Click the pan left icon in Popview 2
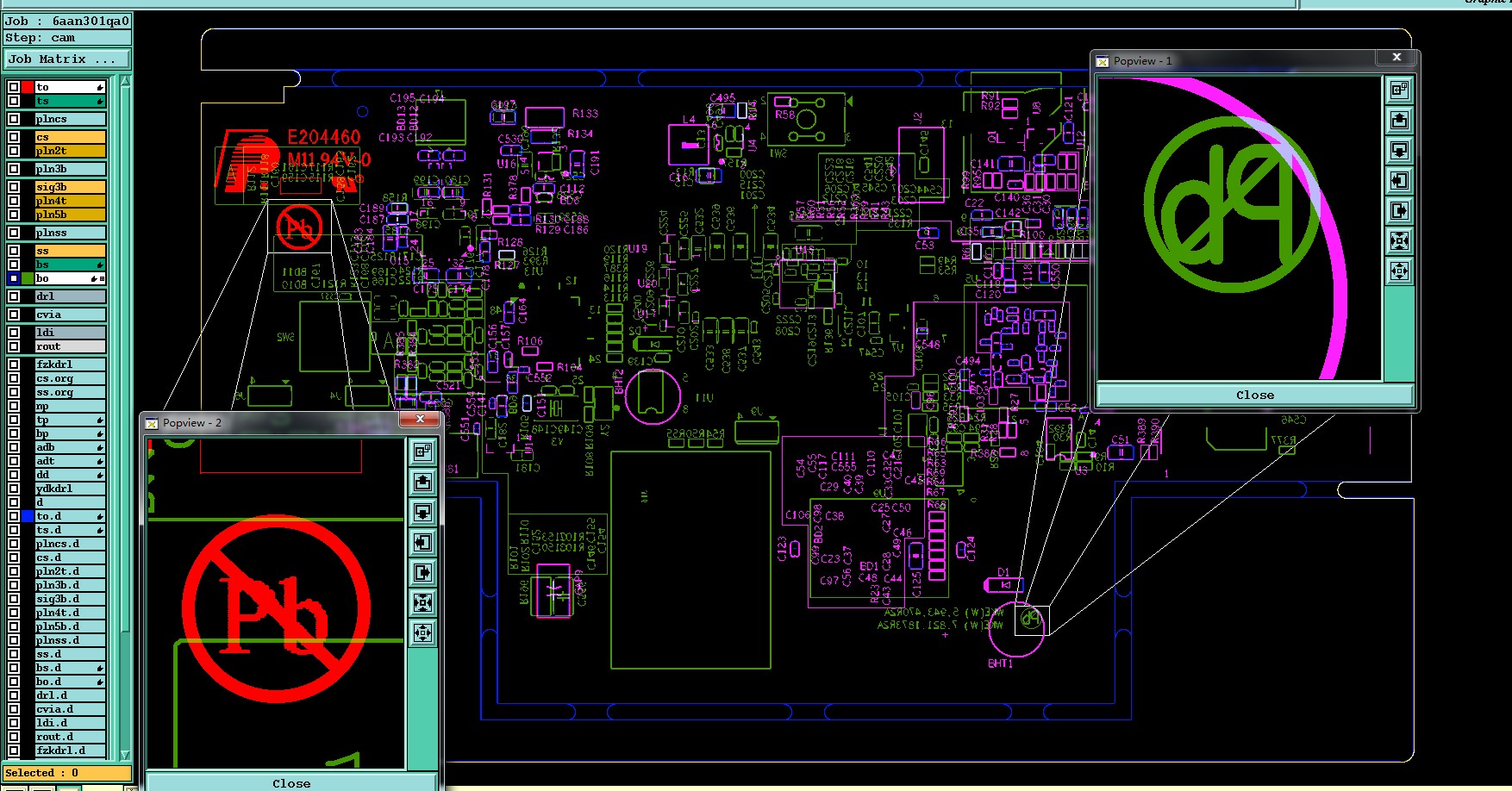Screen dimensions: 1512x791 [422, 542]
